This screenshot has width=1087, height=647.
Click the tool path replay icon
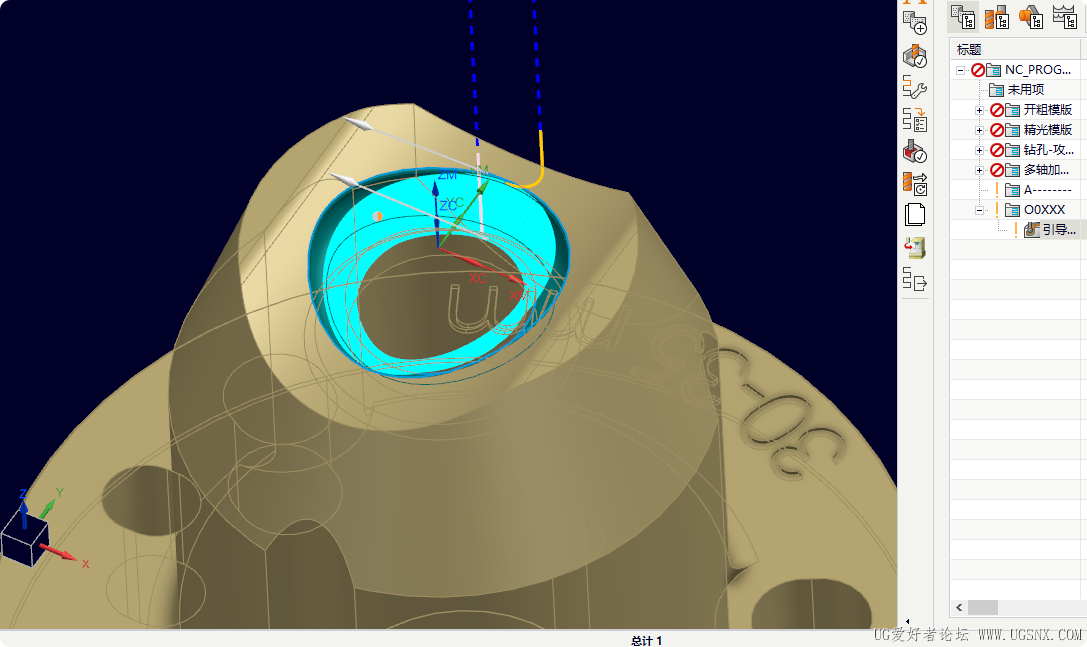915,184
